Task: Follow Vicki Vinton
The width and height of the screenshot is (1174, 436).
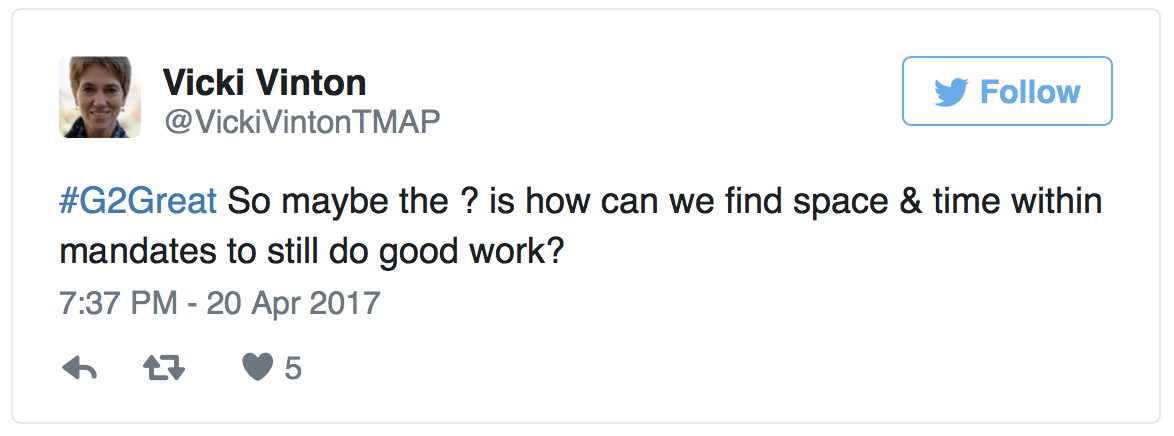Action: click(x=1007, y=91)
